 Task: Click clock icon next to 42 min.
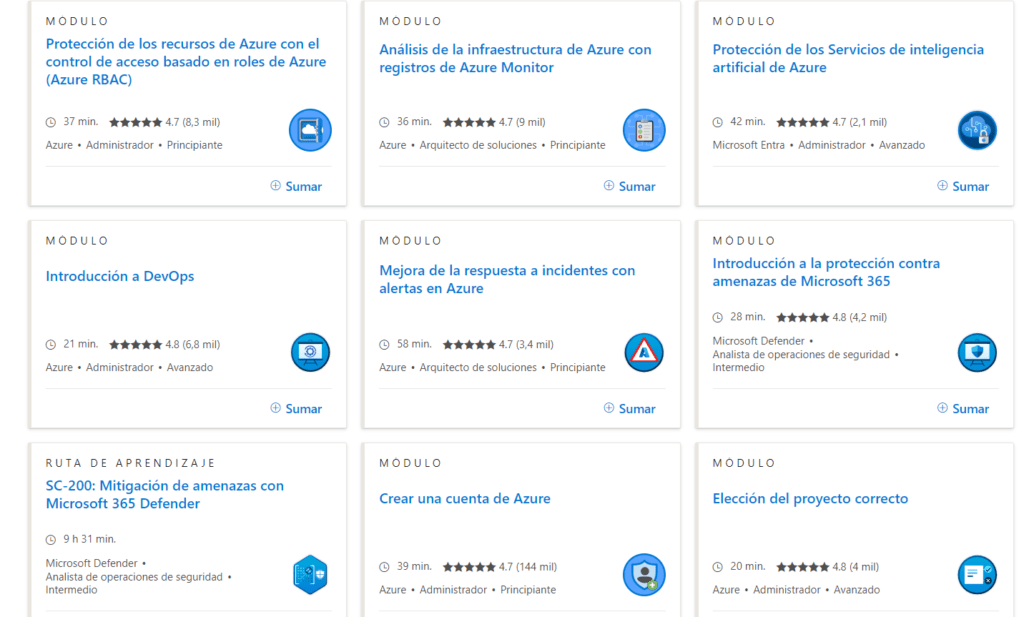click(x=717, y=122)
